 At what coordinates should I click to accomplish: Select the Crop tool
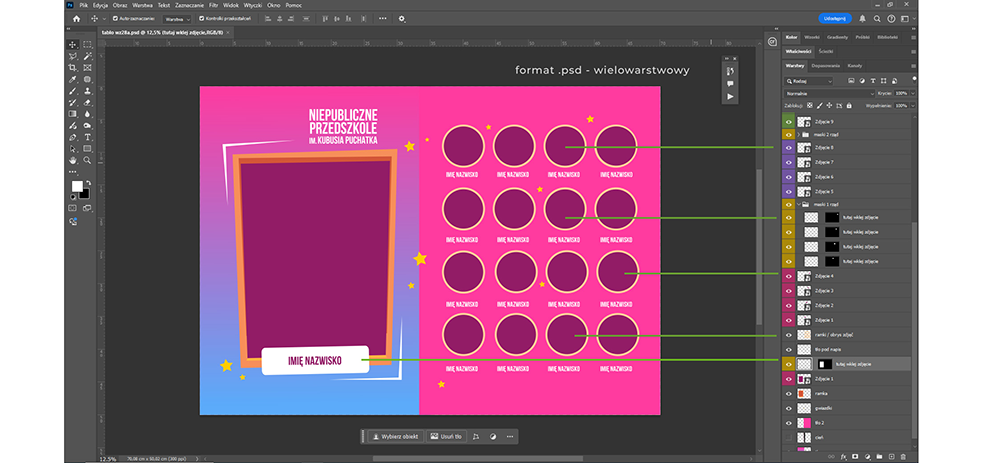[x=73, y=68]
